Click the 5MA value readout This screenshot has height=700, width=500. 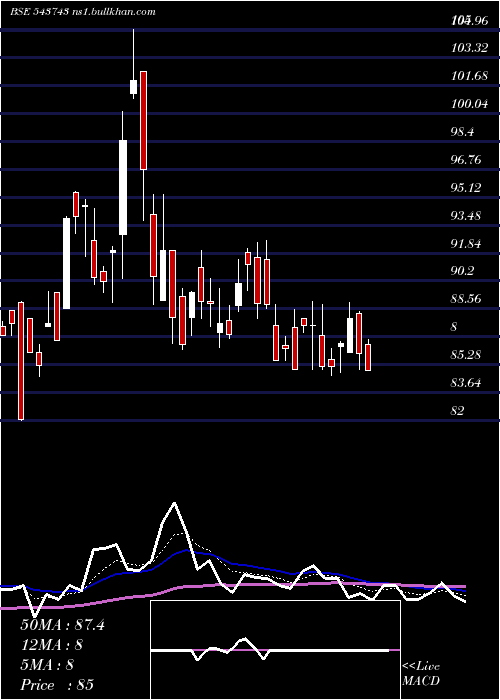point(47,665)
